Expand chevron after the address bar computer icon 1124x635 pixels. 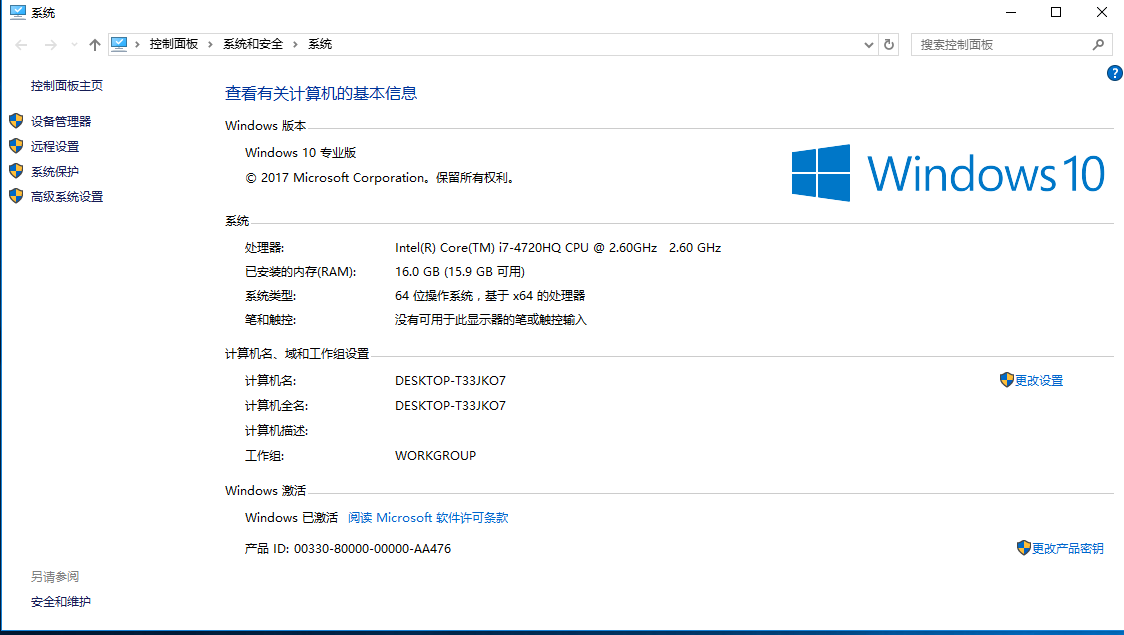click(x=137, y=44)
